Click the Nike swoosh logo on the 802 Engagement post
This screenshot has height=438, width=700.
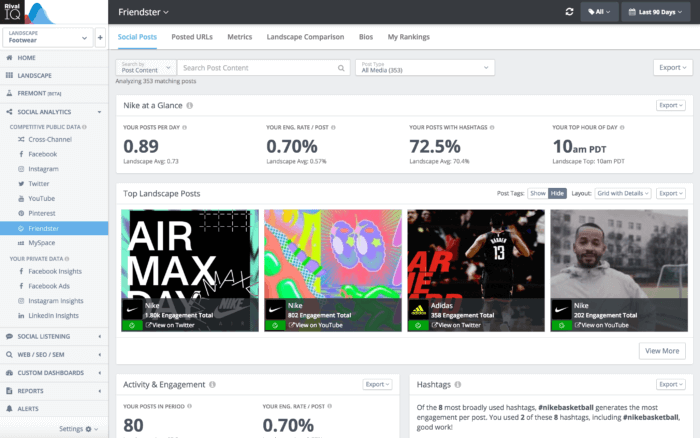pyautogui.click(x=275, y=309)
